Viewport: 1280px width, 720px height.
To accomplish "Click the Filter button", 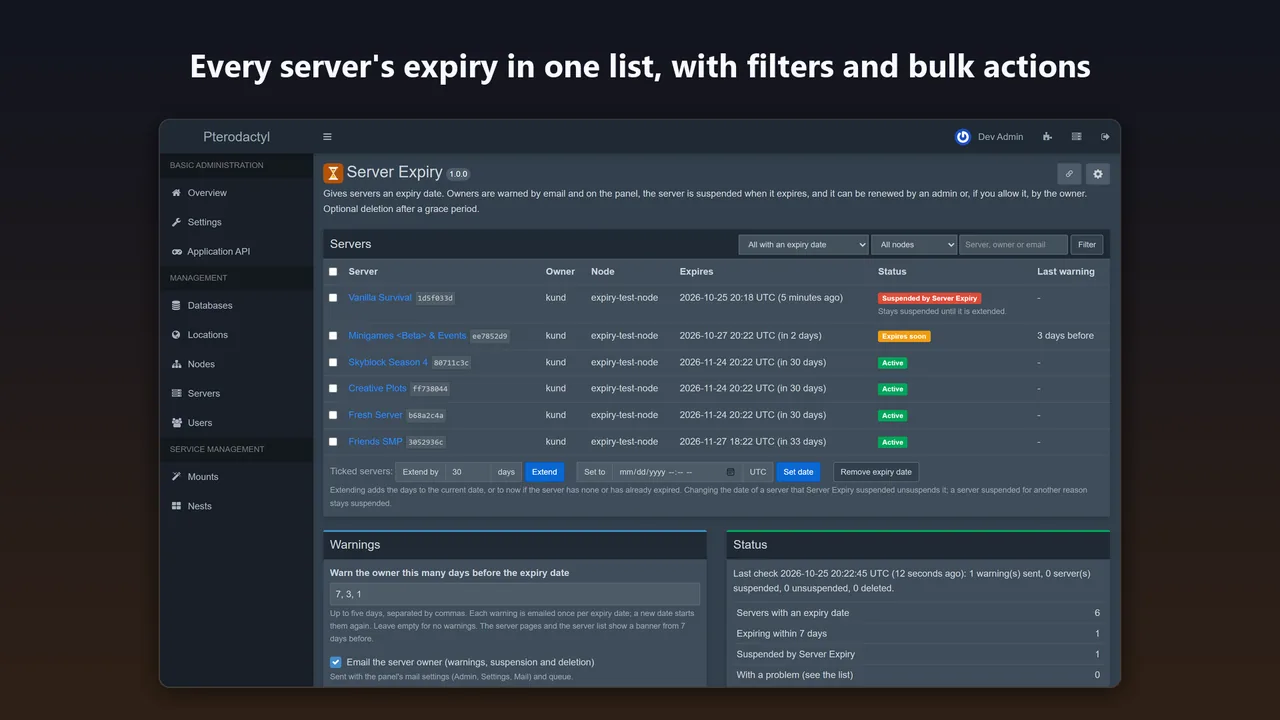I will click(1087, 244).
